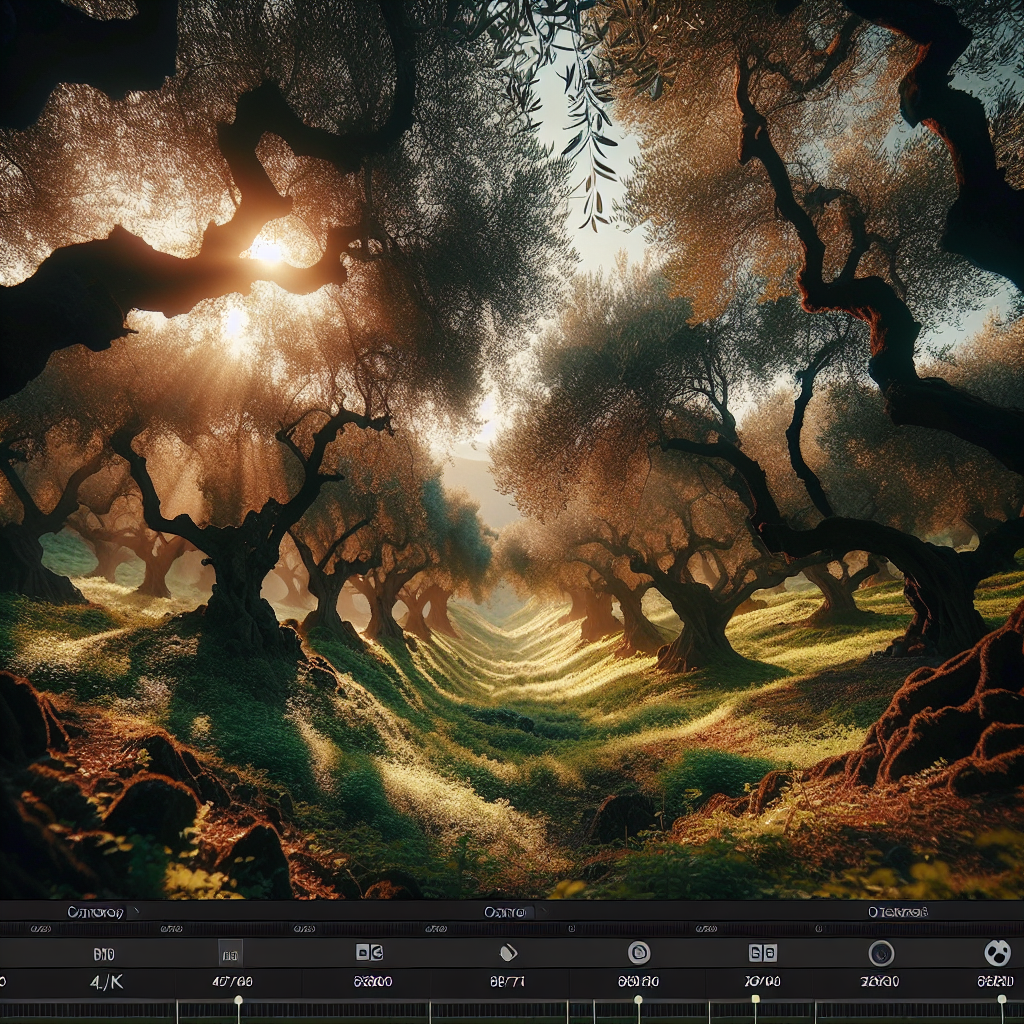Select the two-box icon right of center
The image size is (1024, 1024).
(762, 953)
